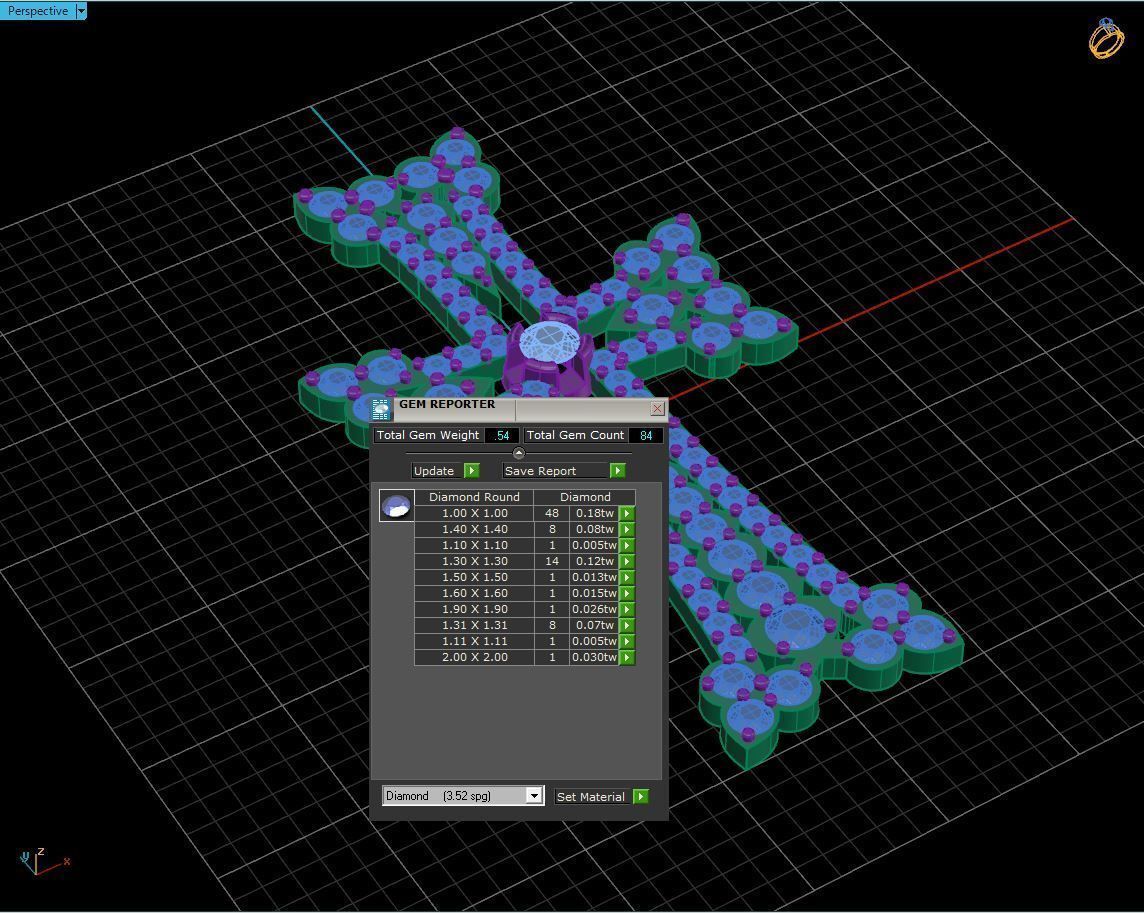Select the 1.00 X 1.00 size cell
Screen dimensions: 1144x913
(474, 513)
